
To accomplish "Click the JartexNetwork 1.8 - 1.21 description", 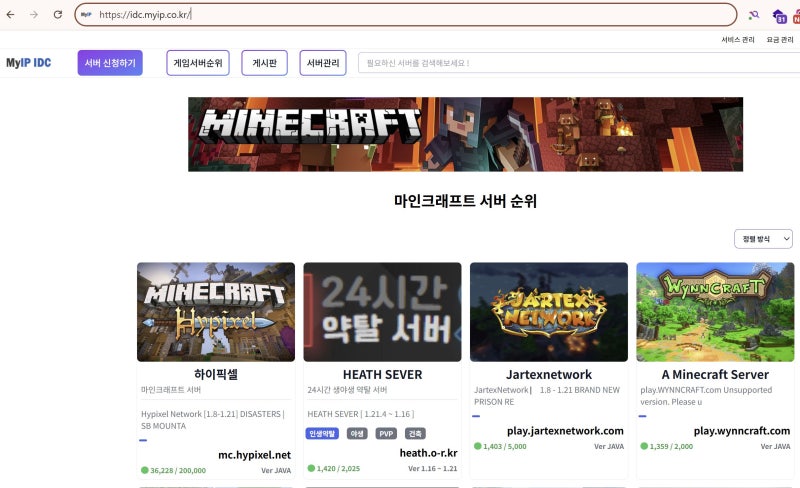I will click(547, 396).
